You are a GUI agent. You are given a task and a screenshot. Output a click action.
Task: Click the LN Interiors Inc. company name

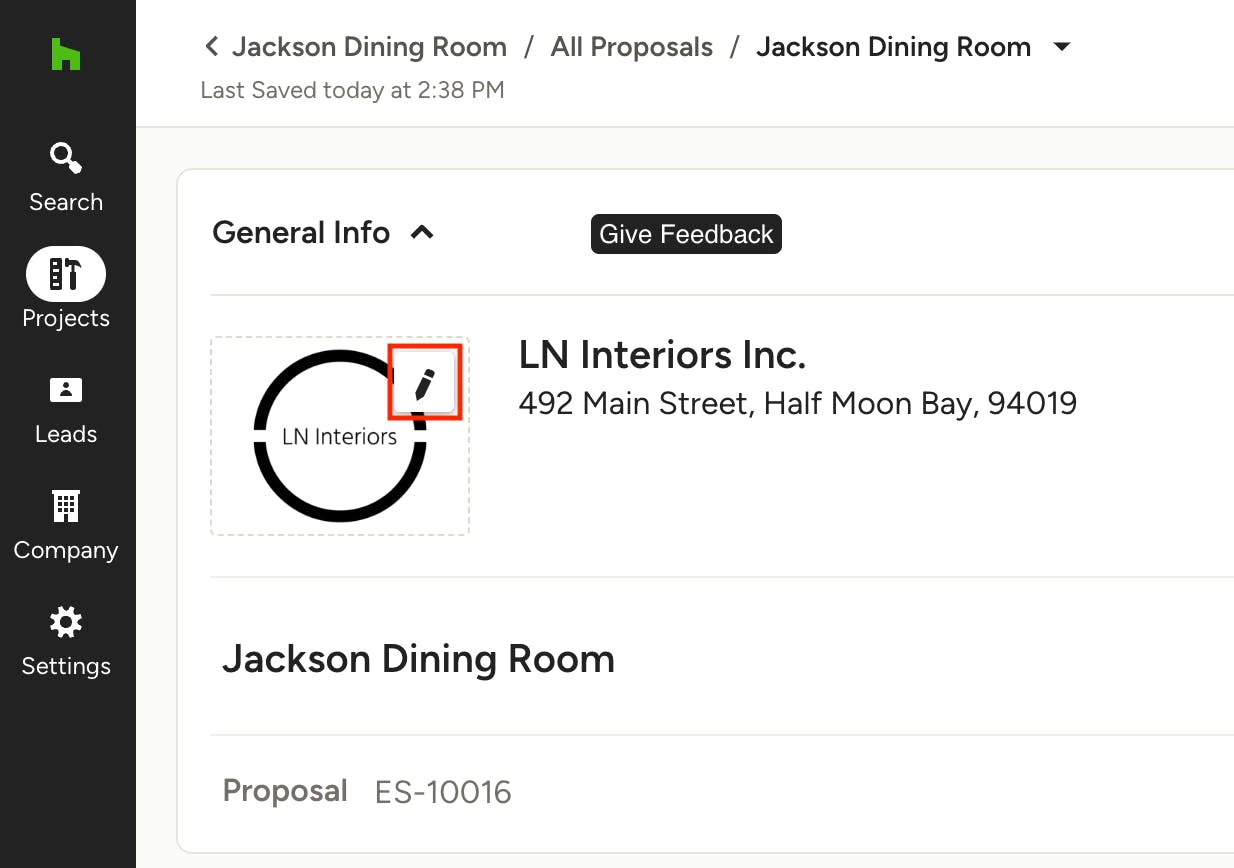[662, 355]
